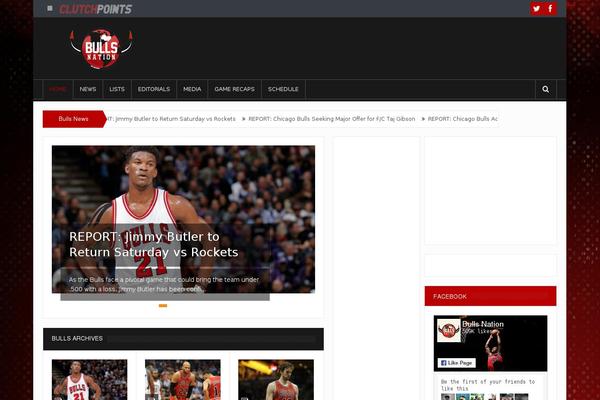Image resolution: width=600 pixels, height=400 pixels.
Task: Click the Bulls News ticker label
Action: click(73, 119)
